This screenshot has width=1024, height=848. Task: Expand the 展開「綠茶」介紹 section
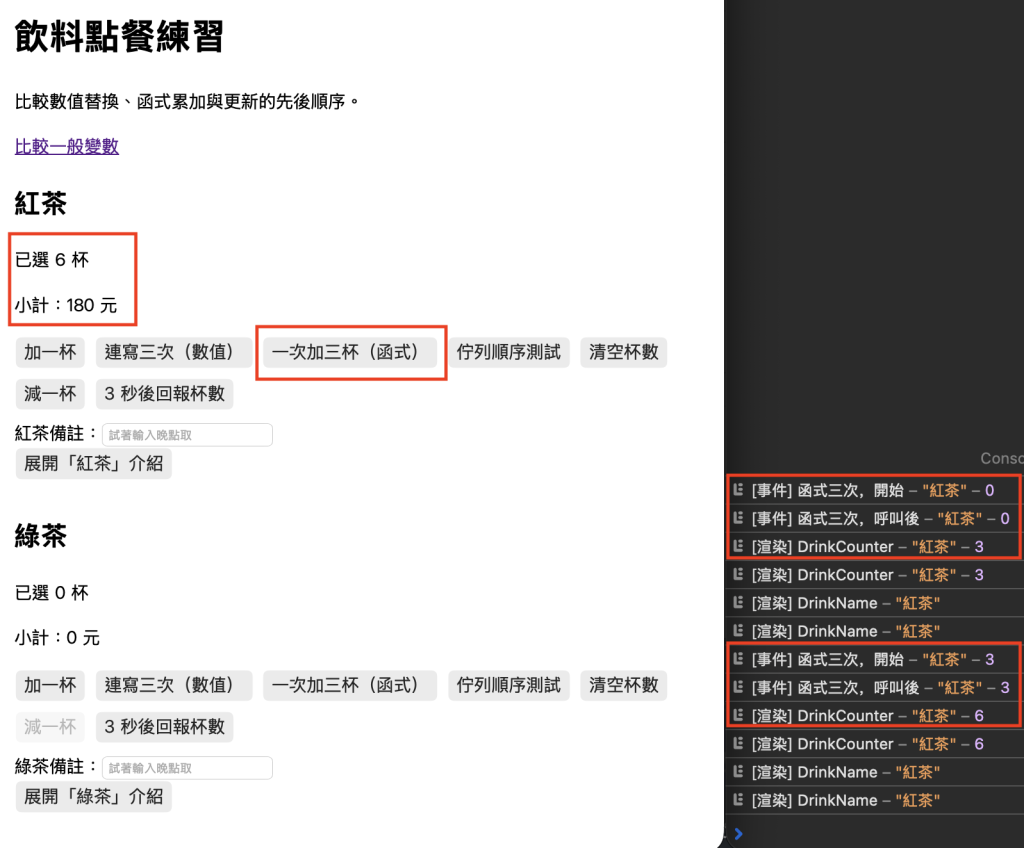[x=93, y=796]
